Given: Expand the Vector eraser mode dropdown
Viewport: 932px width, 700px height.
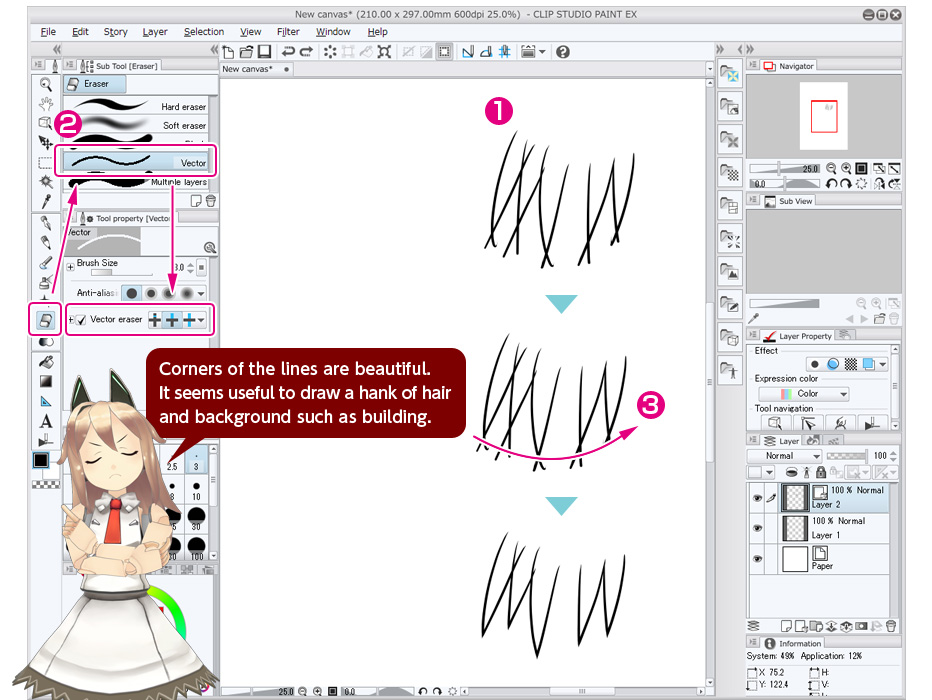Looking at the screenshot, I should pos(200,319).
